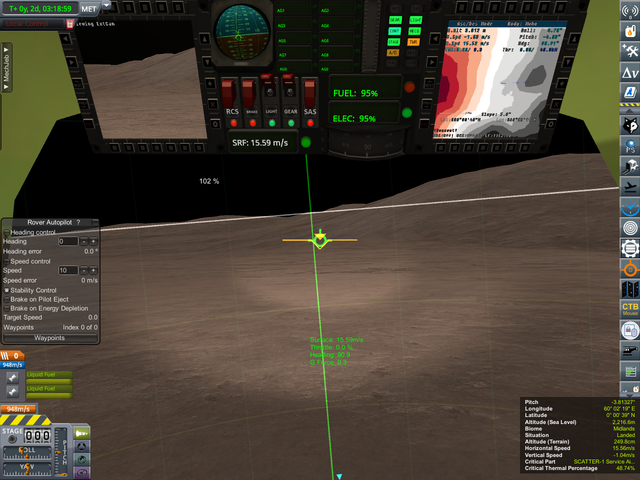Screen dimensions: 640x480
Task: Enable Heading control checkbox
Action: (x=7, y=232)
